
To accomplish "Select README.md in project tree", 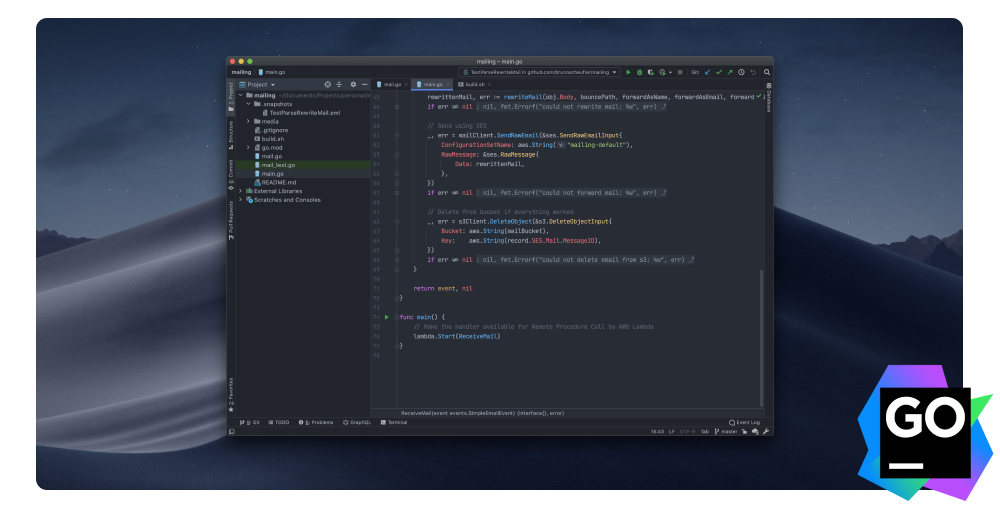I will click(x=275, y=182).
